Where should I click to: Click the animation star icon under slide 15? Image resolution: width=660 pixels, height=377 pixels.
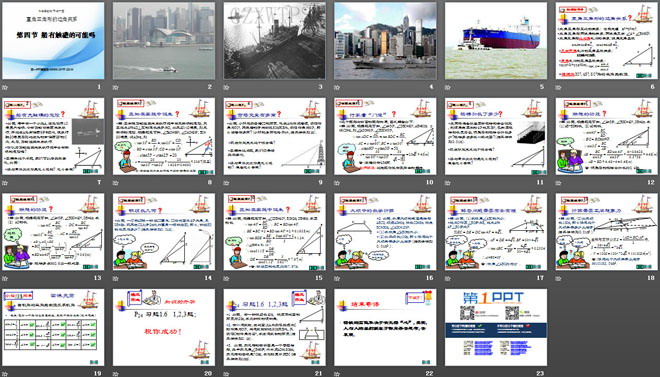[226, 278]
